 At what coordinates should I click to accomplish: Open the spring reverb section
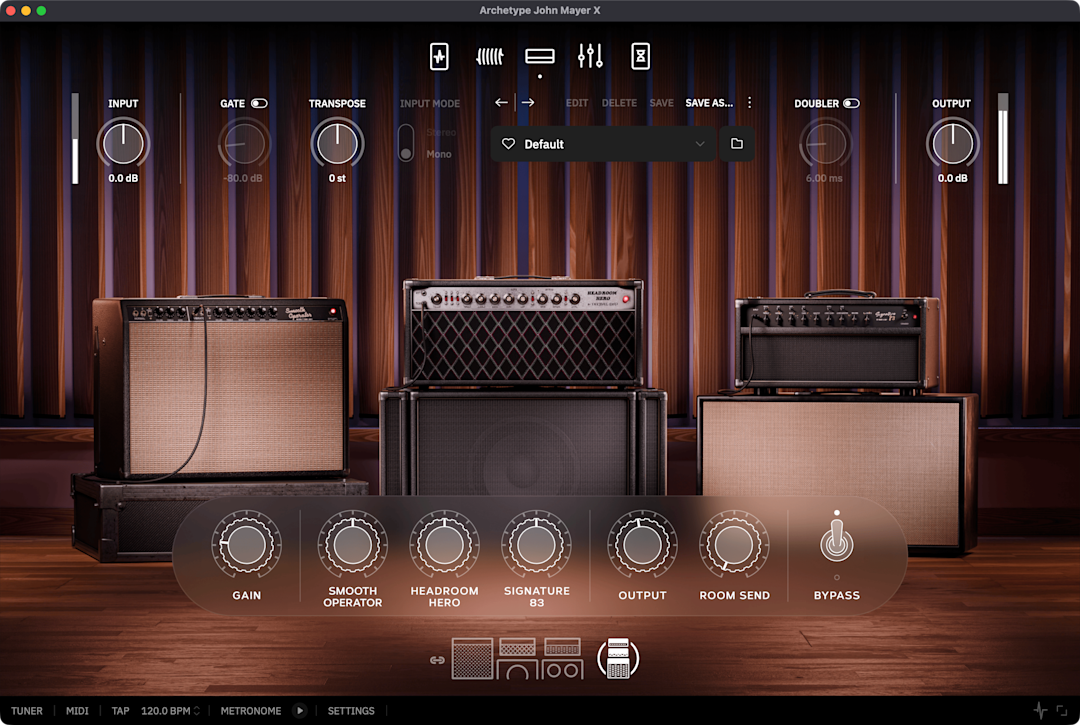pos(489,56)
